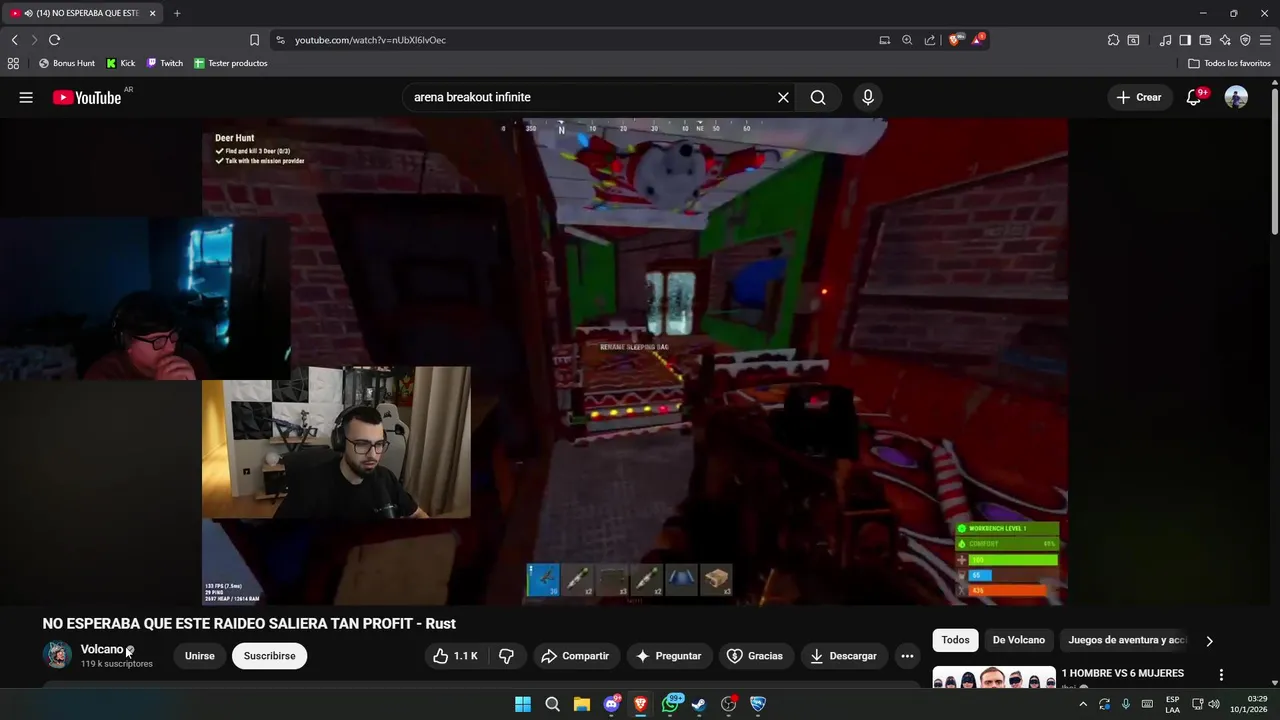This screenshot has width=1280, height=720.
Task: Show hidden system tray icons
Action: 1082,704
